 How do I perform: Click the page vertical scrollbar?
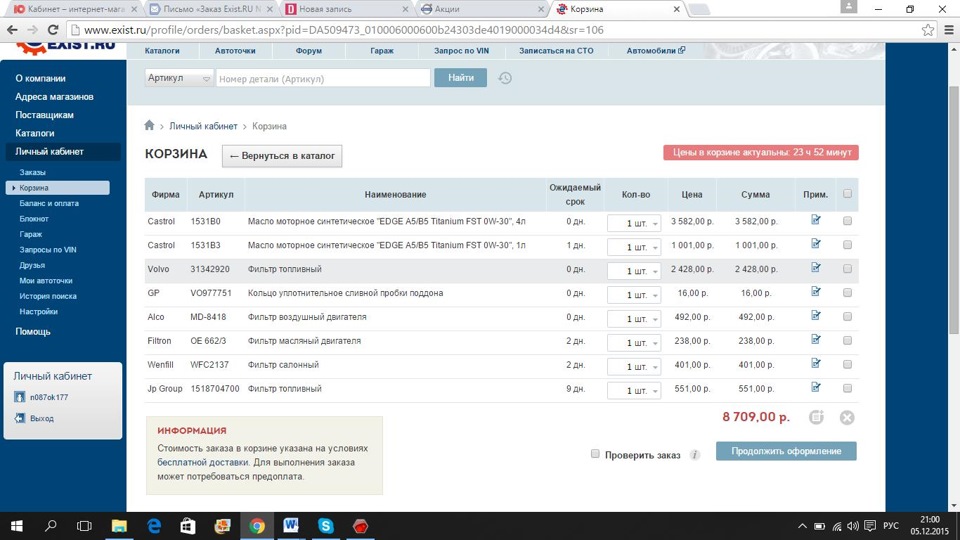coord(953,208)
